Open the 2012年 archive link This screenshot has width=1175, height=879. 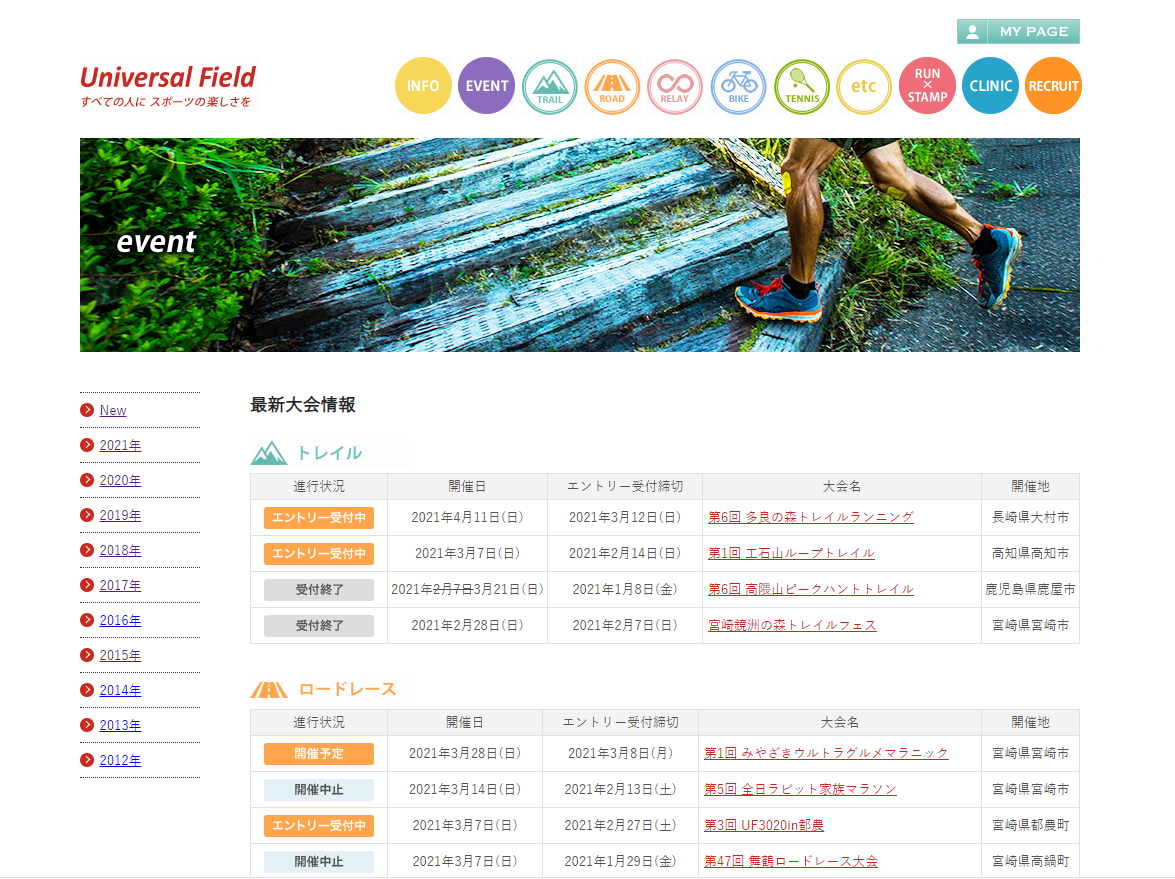tap(120, 760)
